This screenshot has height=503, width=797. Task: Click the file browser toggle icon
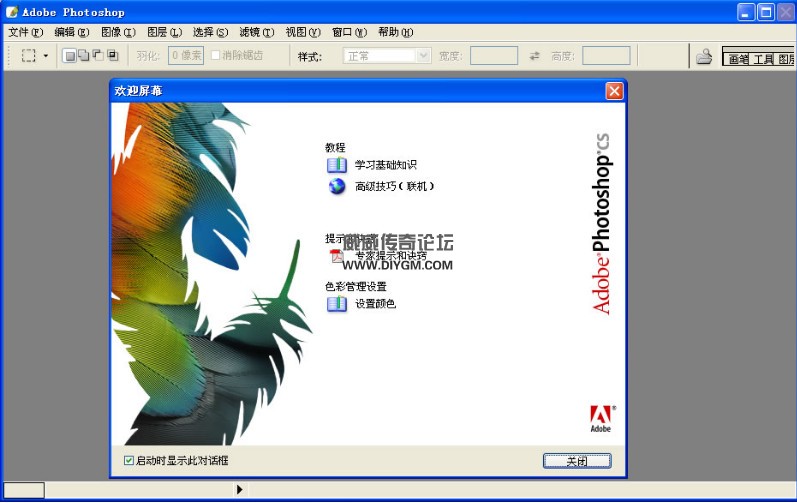pyautogui.click(x=704, y=56)
